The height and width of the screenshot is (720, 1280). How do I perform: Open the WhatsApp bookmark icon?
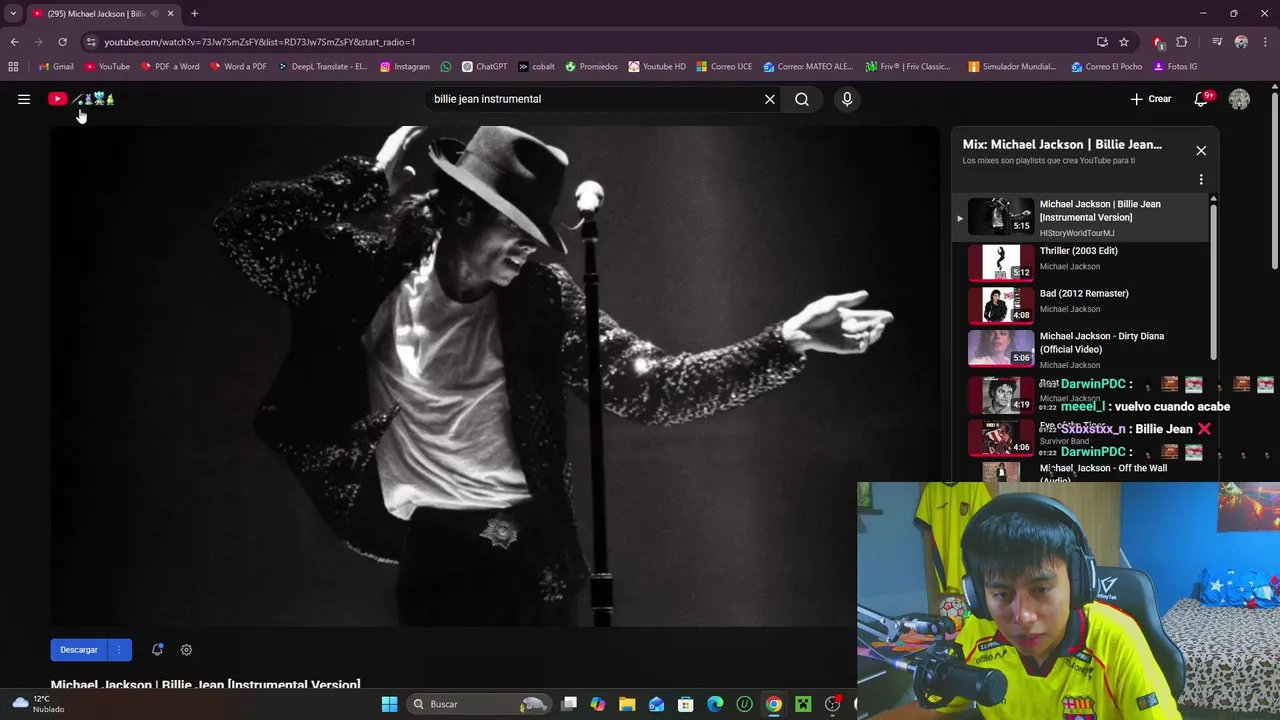tap(446, 67)
